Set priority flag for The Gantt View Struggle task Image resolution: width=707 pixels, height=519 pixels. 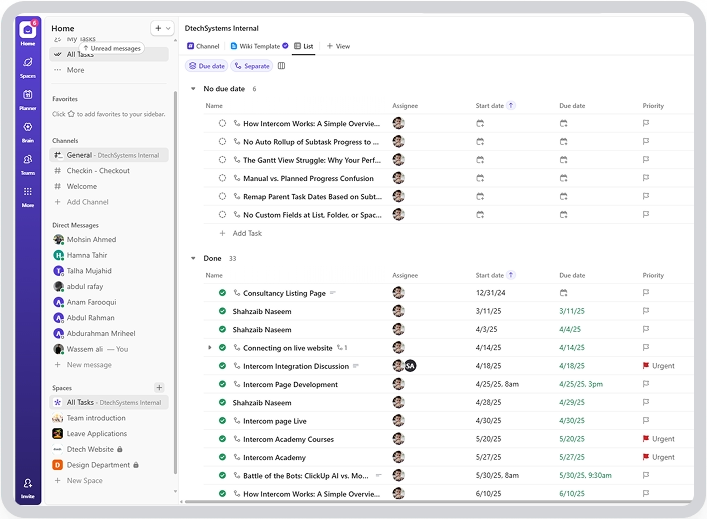coord(646,160)
